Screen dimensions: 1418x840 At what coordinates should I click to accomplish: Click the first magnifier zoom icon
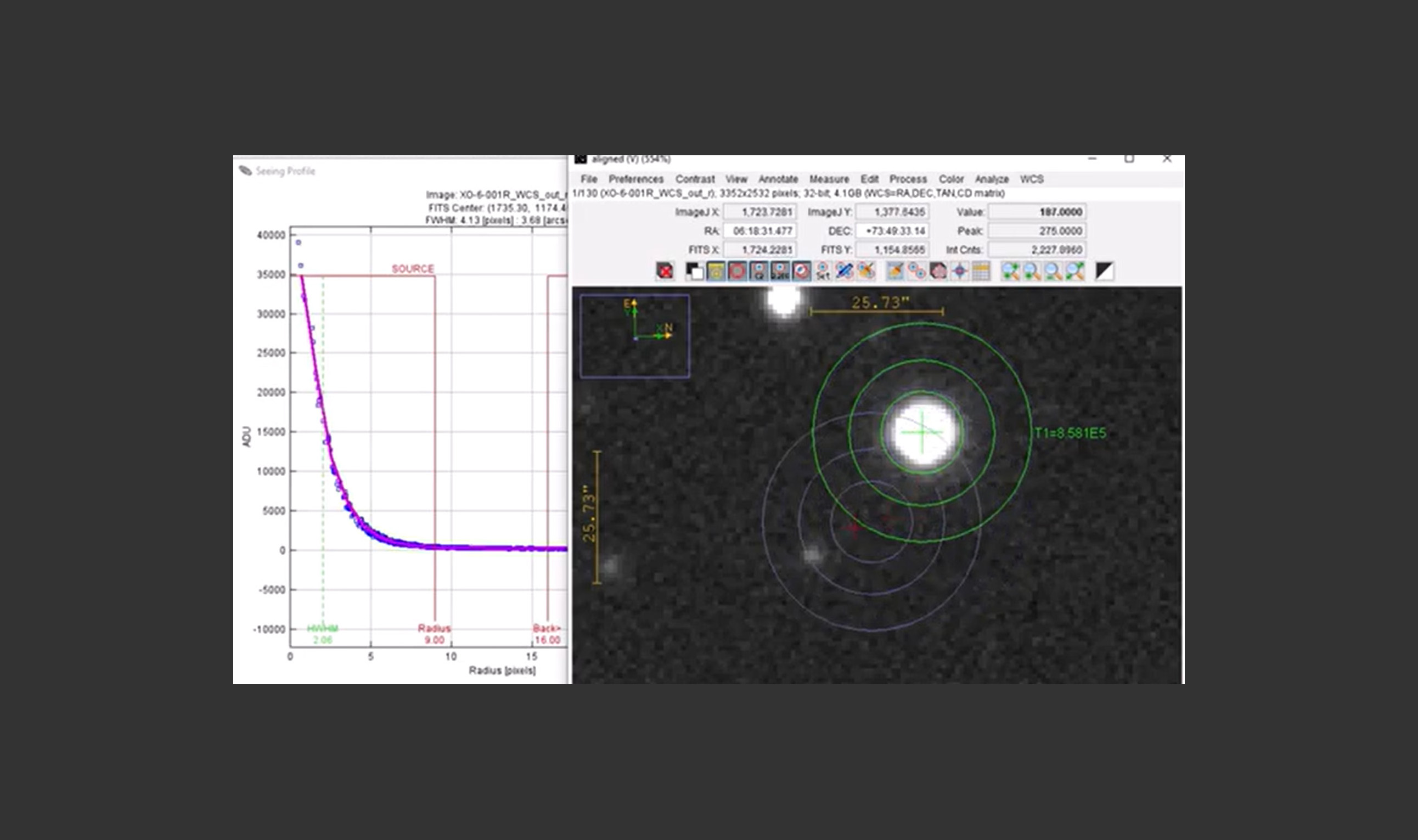tap(1010, 271)
